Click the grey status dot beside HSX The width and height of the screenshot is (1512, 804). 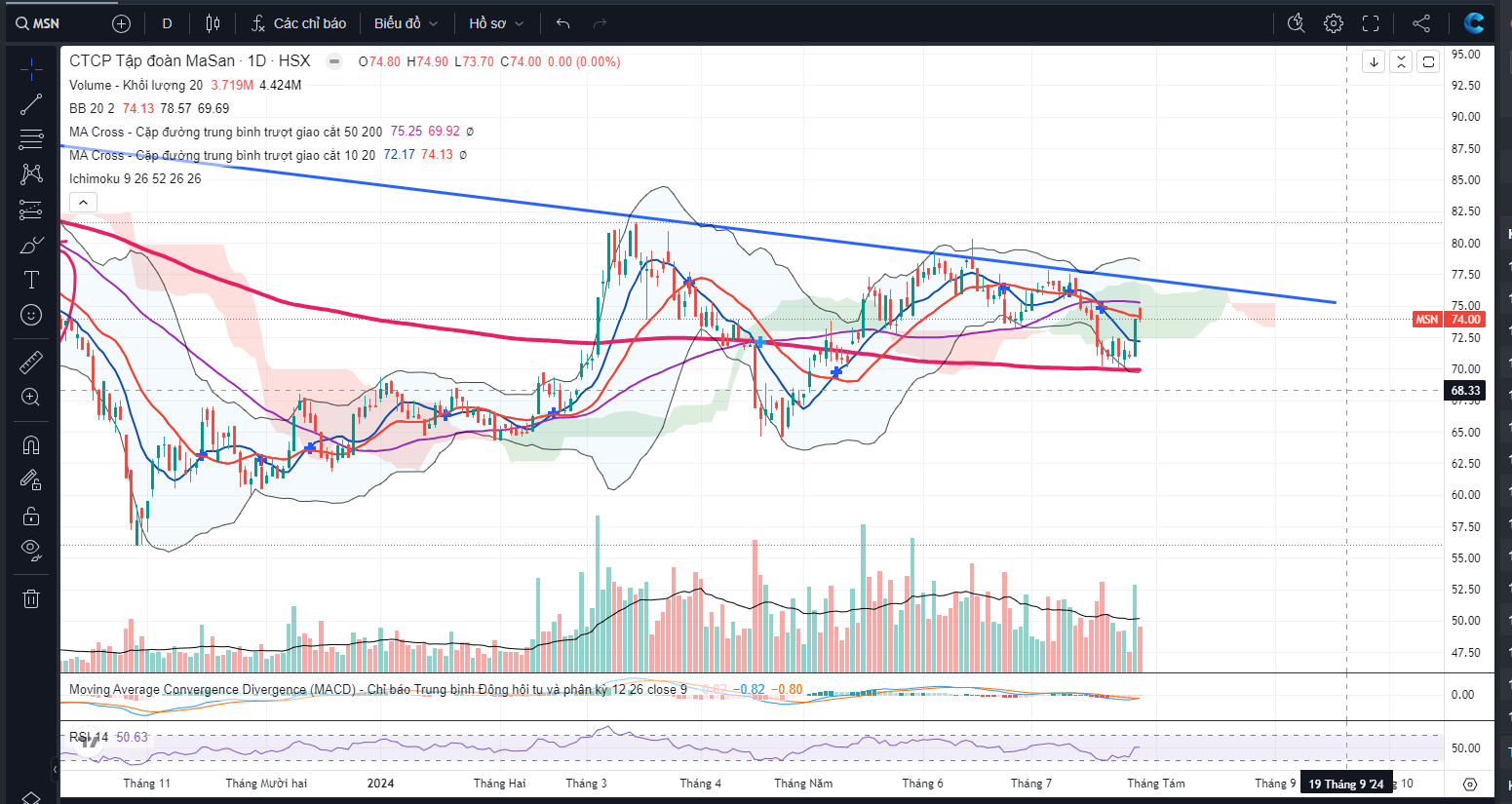coord(334,61)
